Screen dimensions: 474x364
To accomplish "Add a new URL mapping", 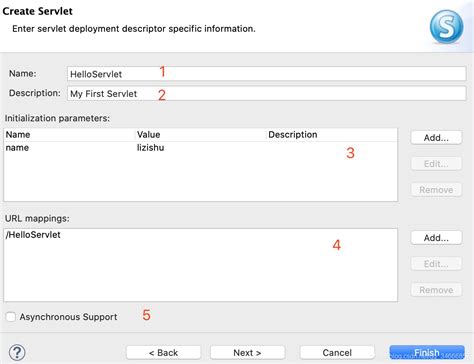I will pos(436,238).
